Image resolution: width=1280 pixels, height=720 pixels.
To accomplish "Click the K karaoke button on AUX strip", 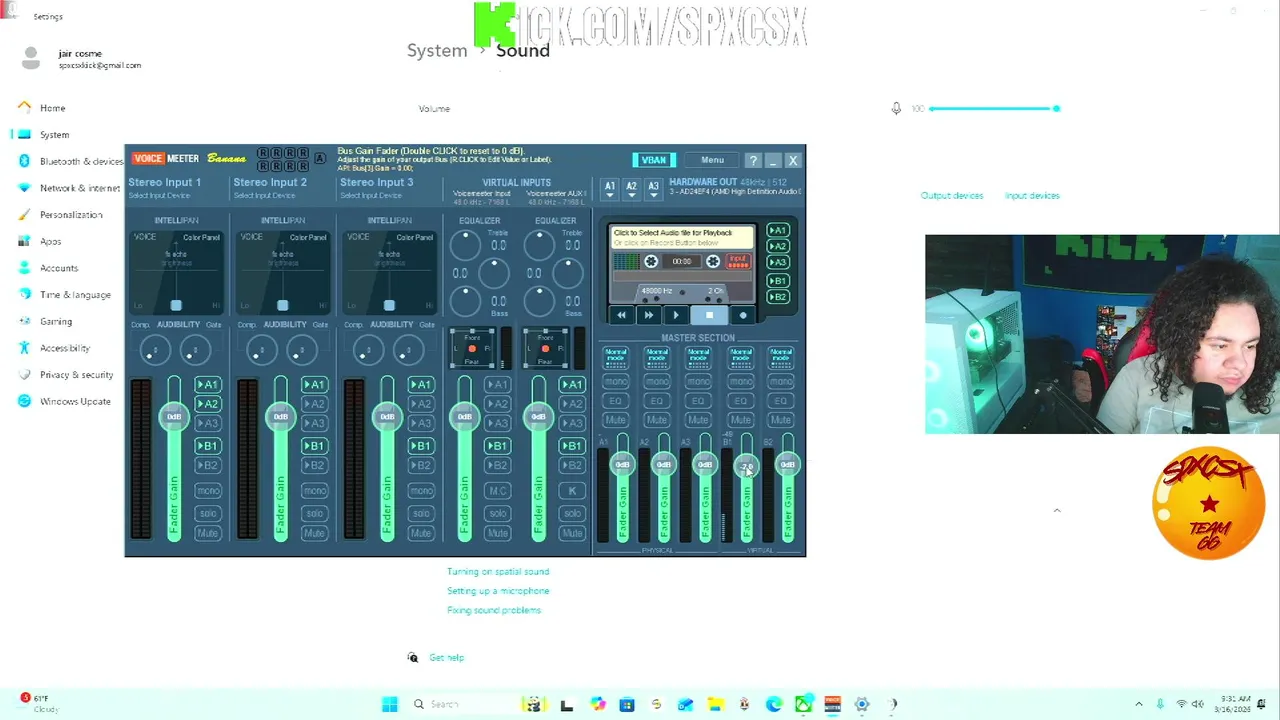I will [572, 491].
